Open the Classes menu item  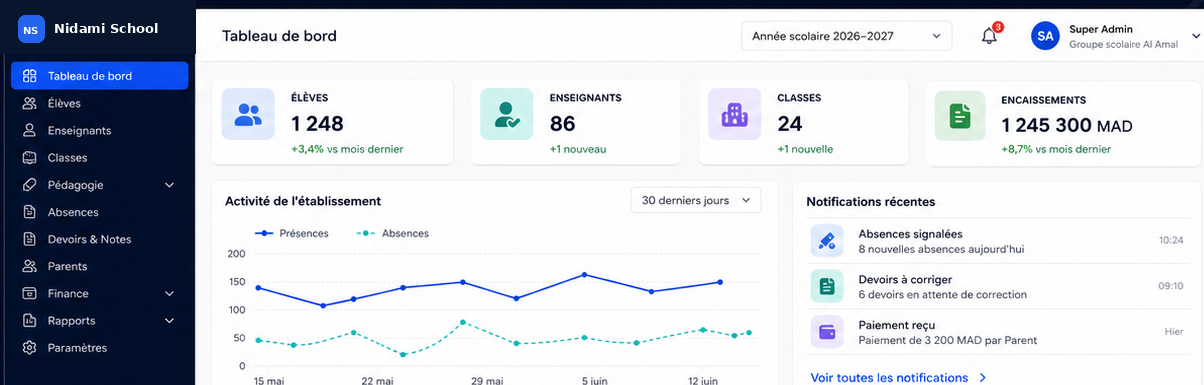99,158
